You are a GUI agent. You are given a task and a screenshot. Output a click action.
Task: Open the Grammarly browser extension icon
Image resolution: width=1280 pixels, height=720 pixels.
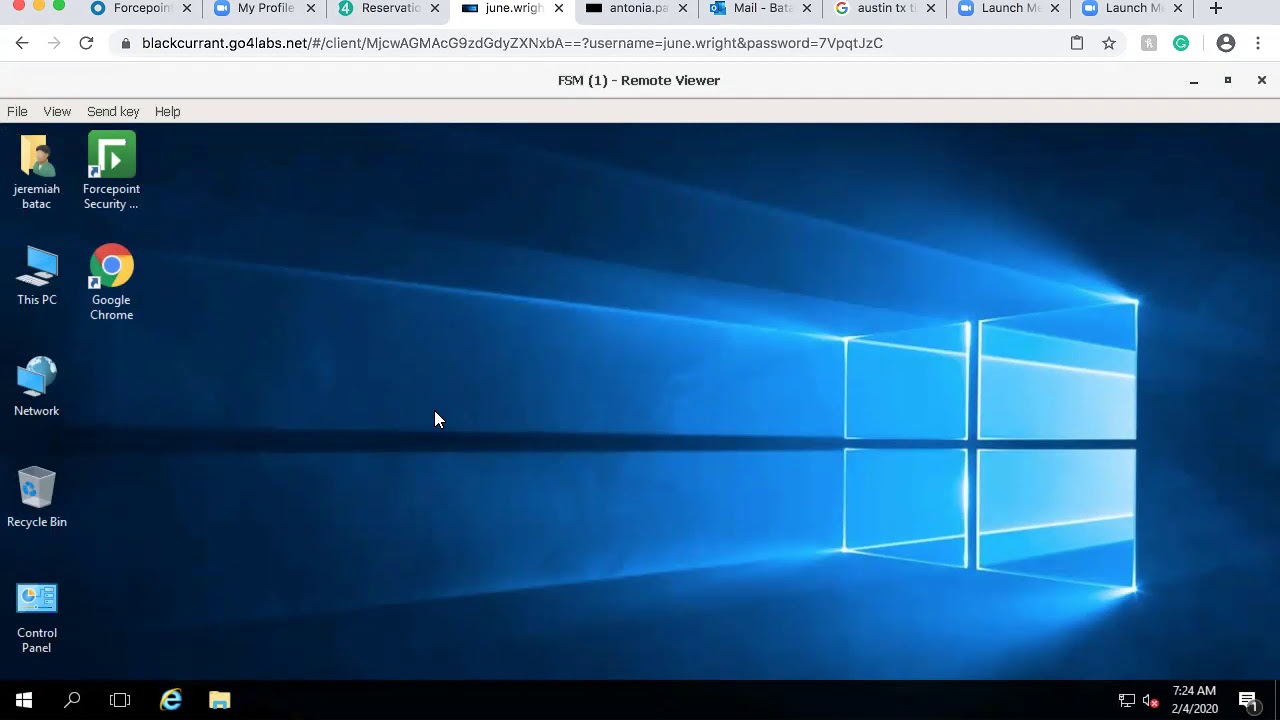tap(1181, 43)
